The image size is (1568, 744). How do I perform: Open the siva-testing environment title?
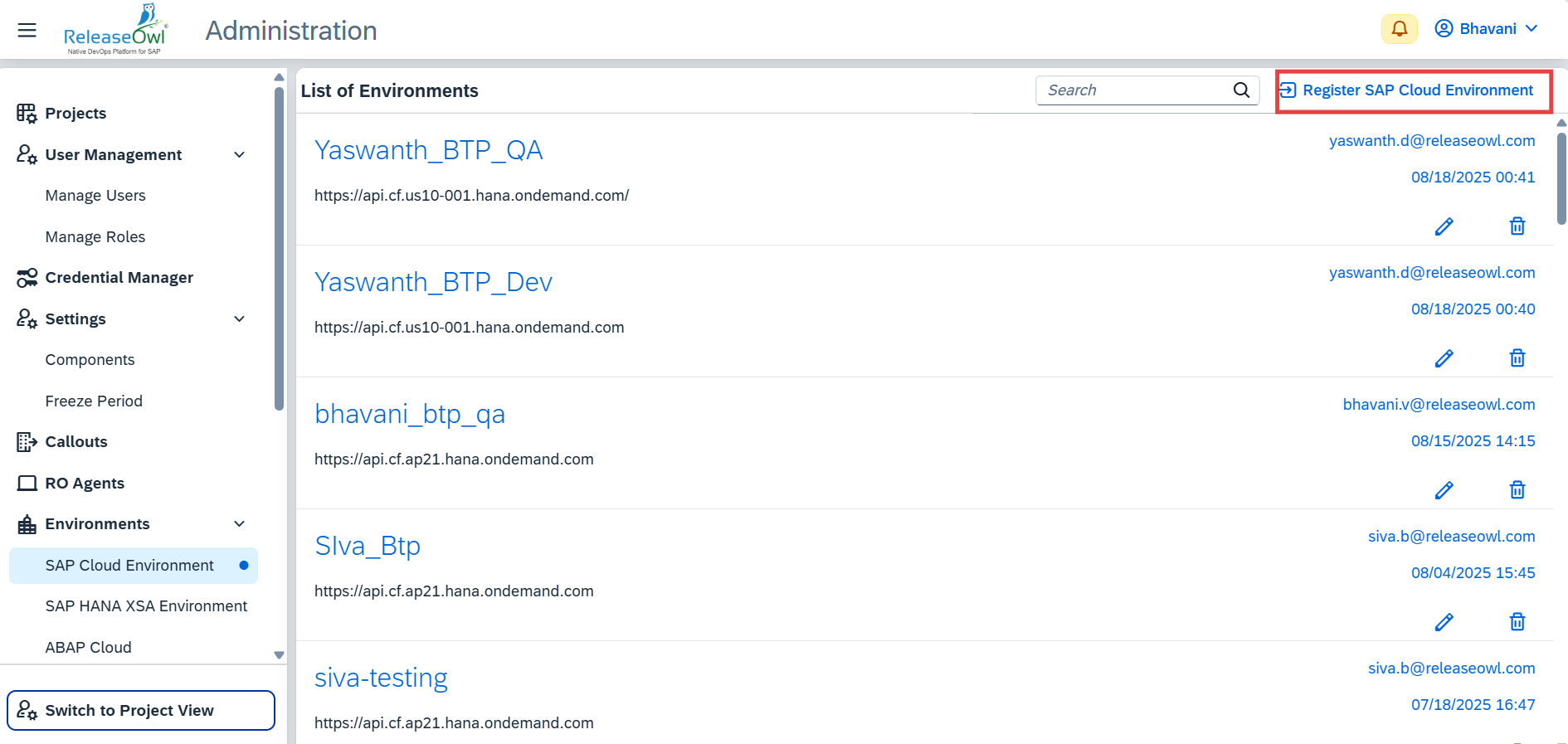click(381, 678)
